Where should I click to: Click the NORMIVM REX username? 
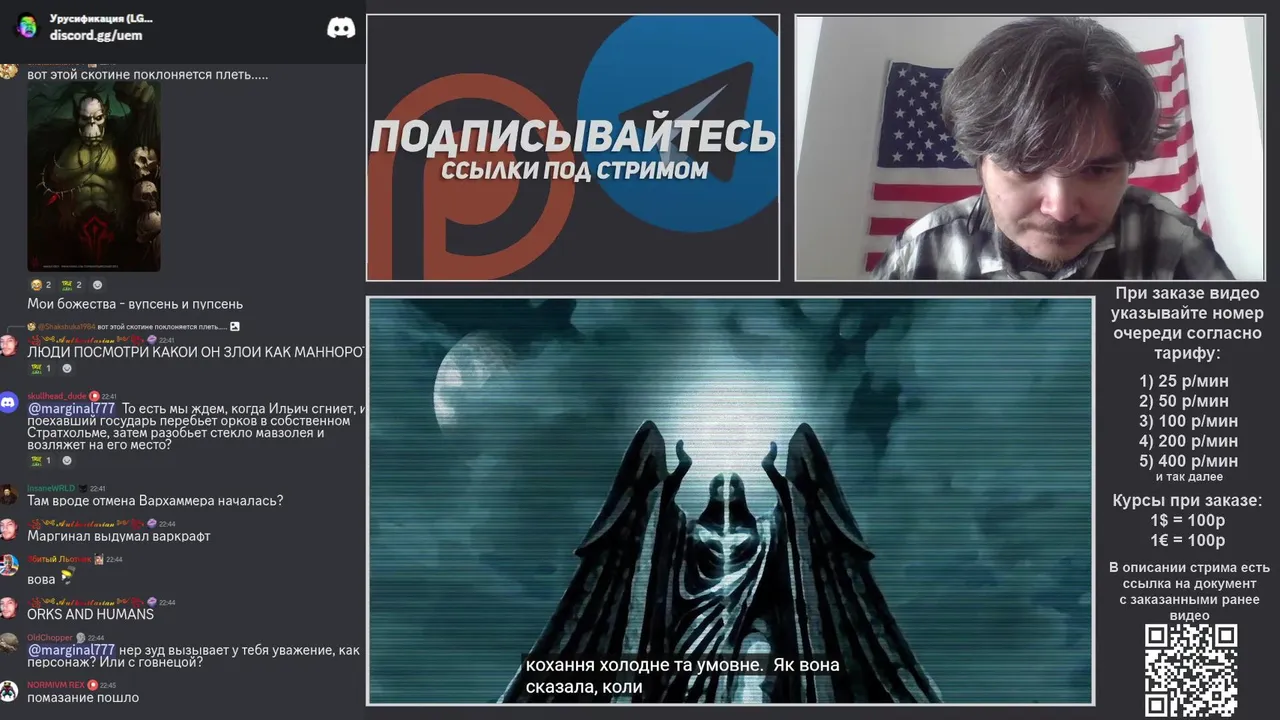click(56, 685)
